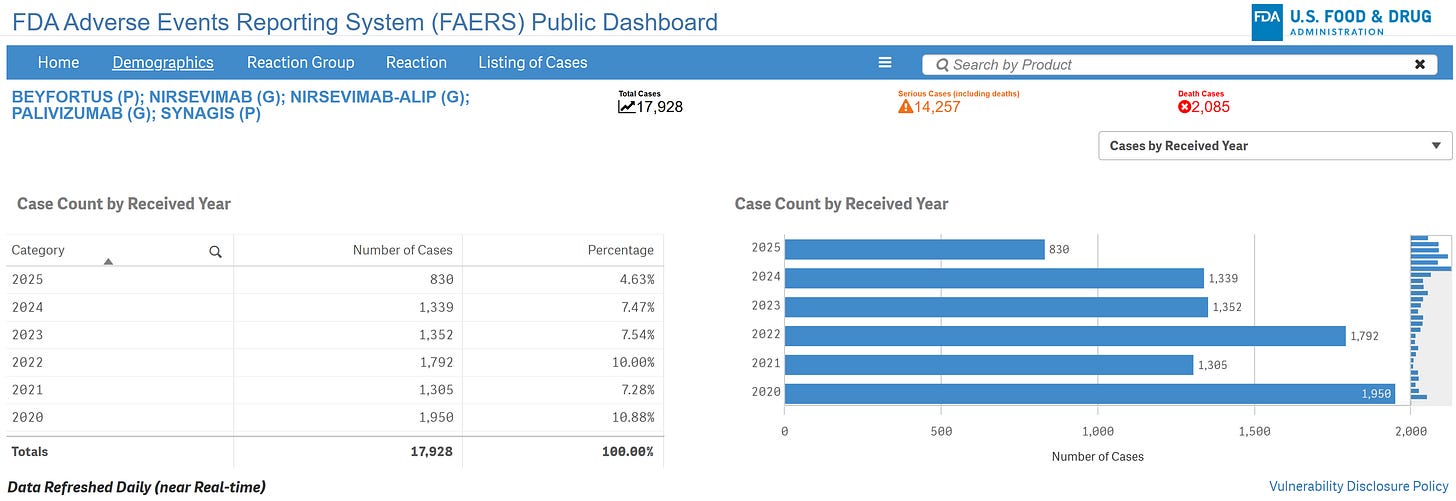Go to the Home tab
This screenshot has height=501, width=1456.
click(58, 62)
